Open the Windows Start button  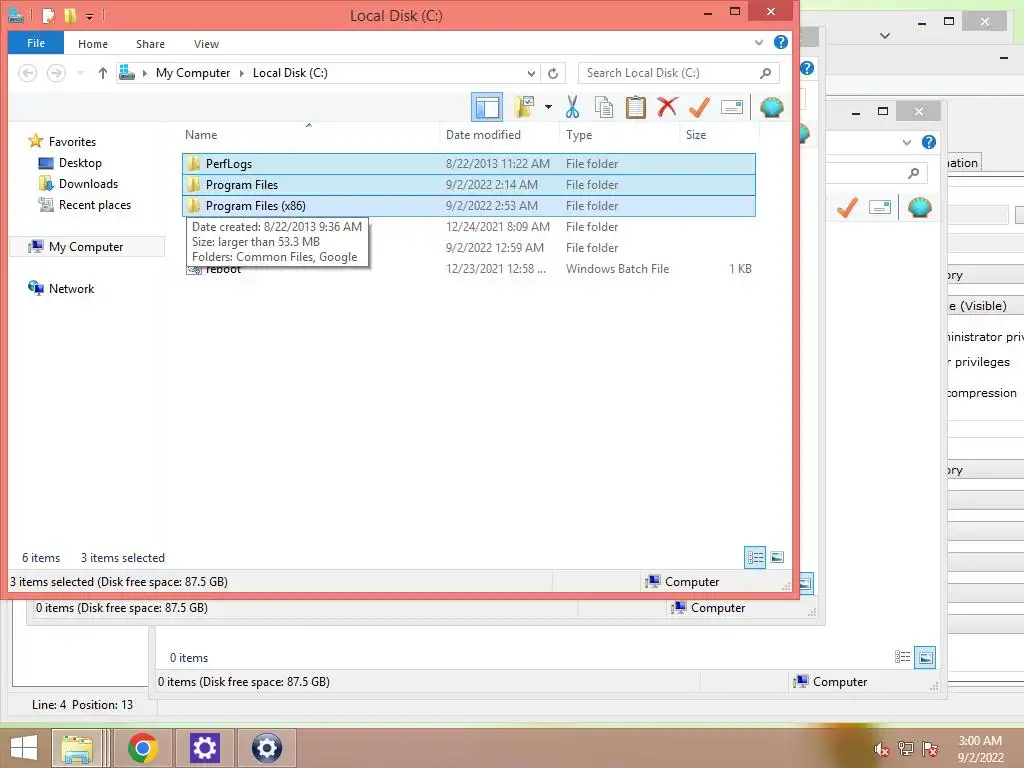24,748
